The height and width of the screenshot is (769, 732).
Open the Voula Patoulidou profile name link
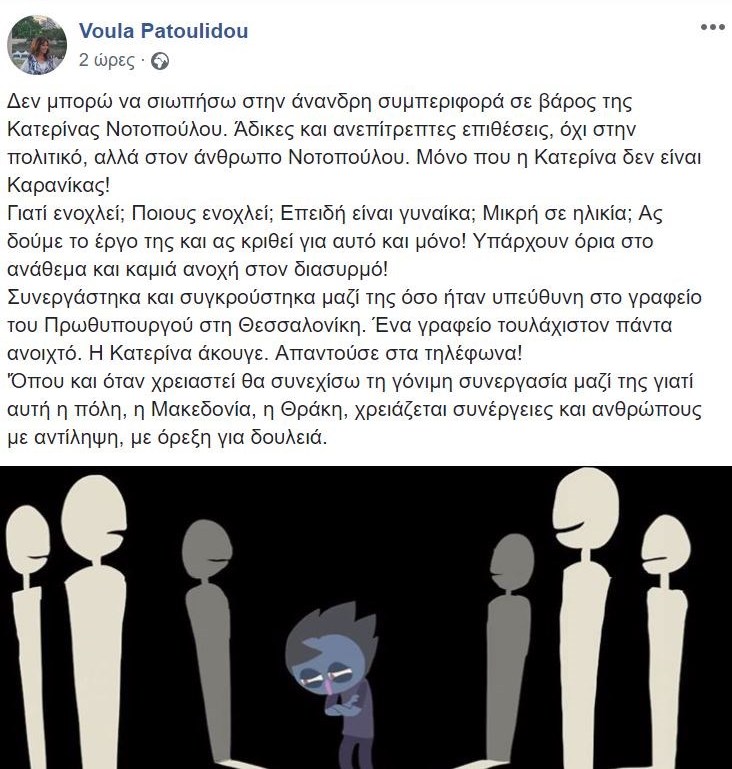click(163, 31)
